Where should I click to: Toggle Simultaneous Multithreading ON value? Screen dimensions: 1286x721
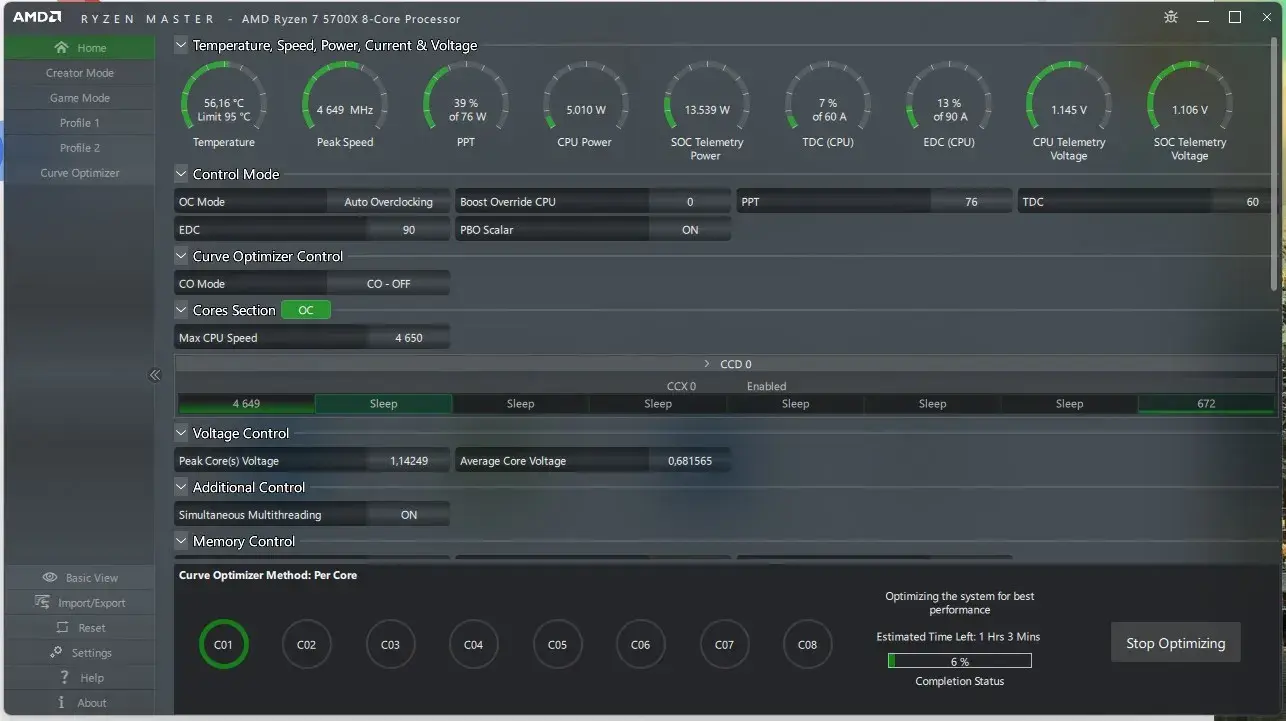[x=408, y=515]
